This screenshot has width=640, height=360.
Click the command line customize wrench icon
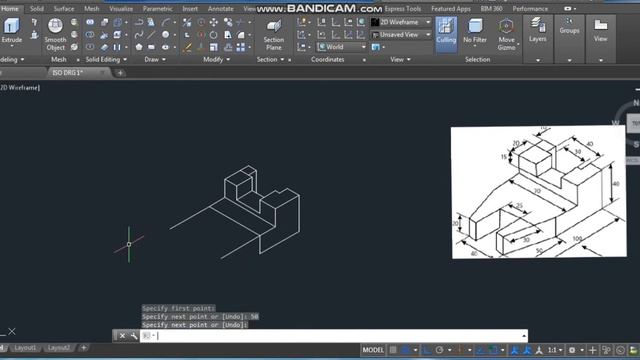point(134,336)
